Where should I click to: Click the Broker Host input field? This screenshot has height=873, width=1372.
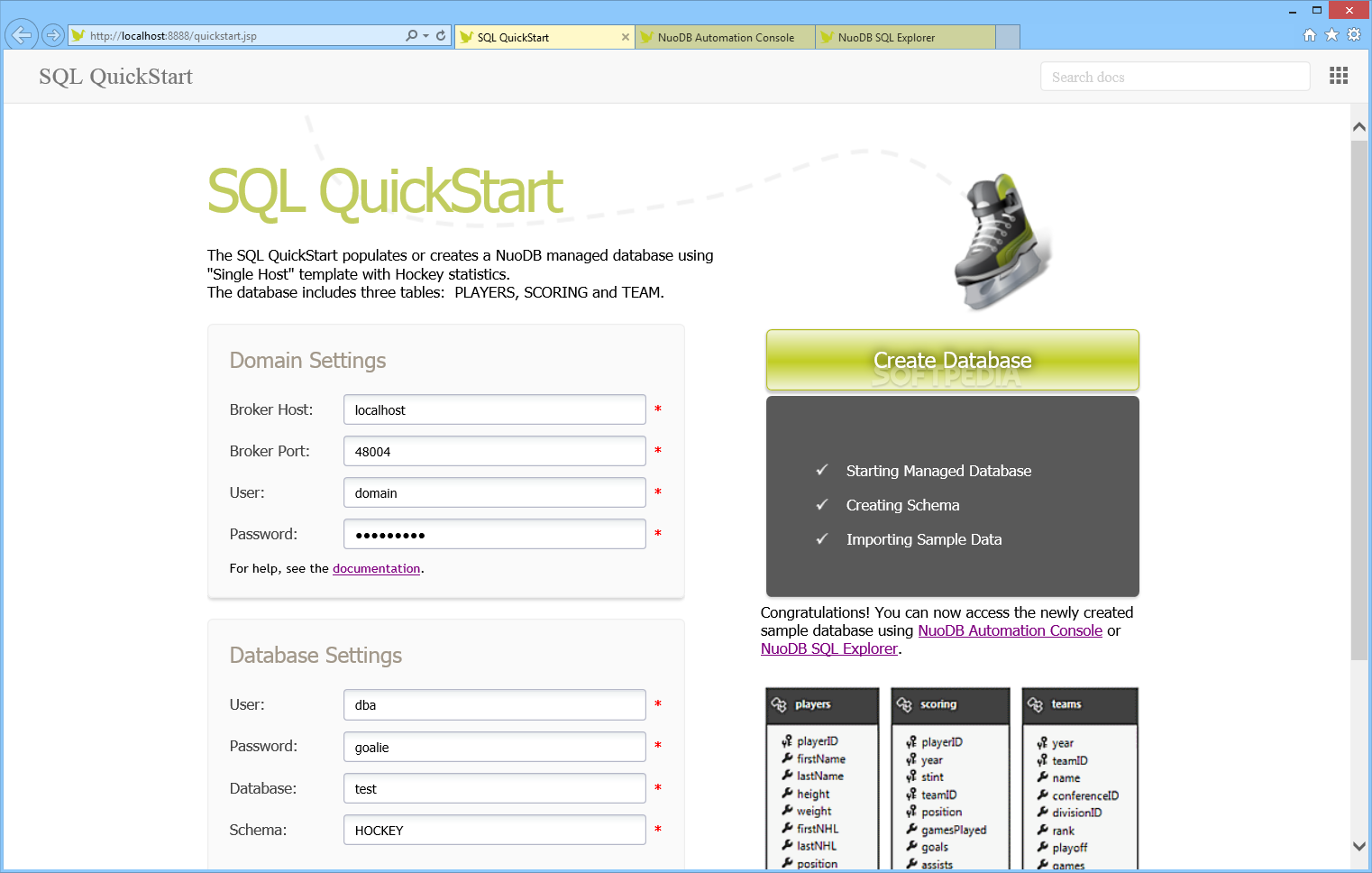pos(494,409)
